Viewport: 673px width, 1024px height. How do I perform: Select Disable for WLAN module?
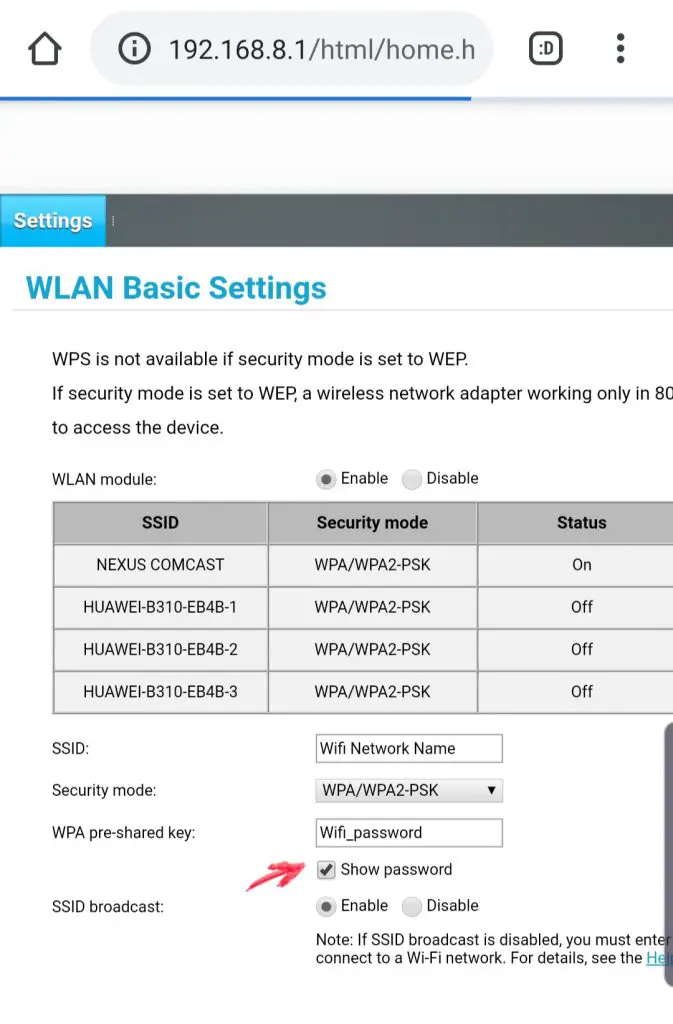click(x=411, y=479)
